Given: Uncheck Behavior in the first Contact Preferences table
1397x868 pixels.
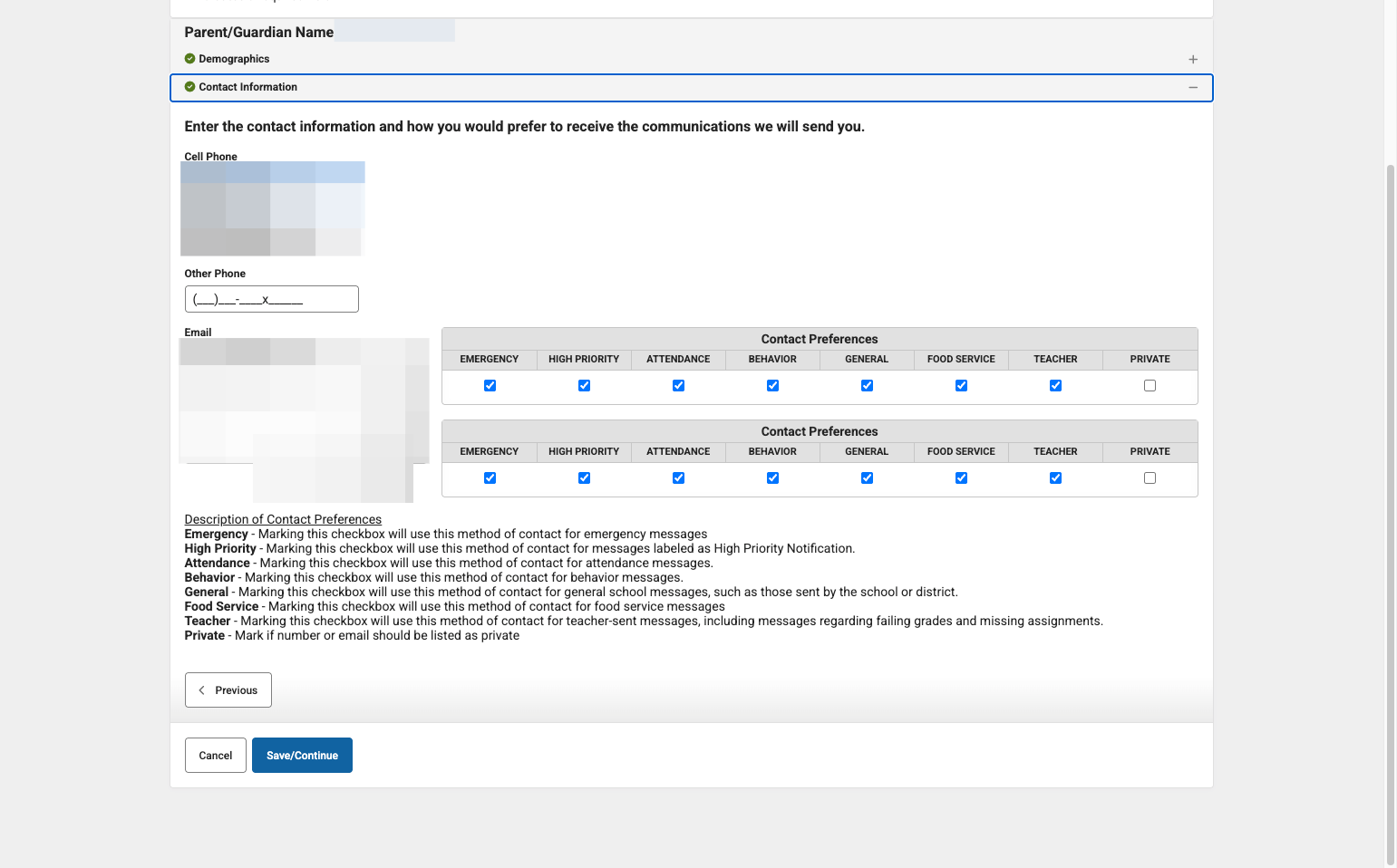Looking at the screenshot, I should [772, 386].
